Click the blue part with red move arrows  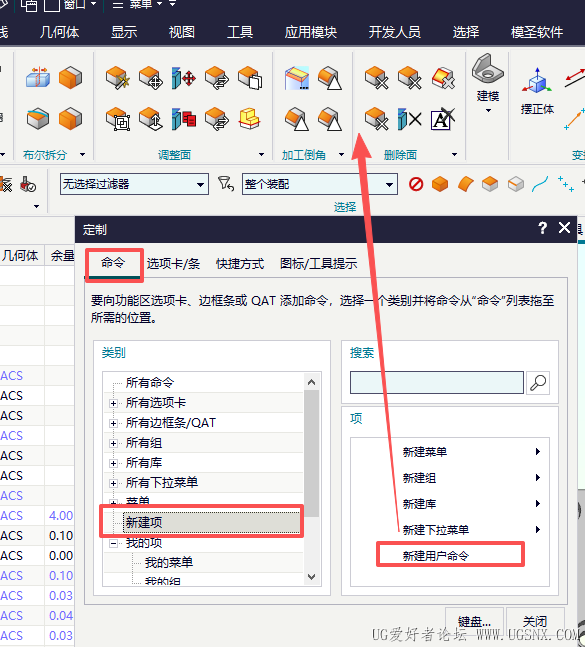pyautogui.click(x=184, y=78)
